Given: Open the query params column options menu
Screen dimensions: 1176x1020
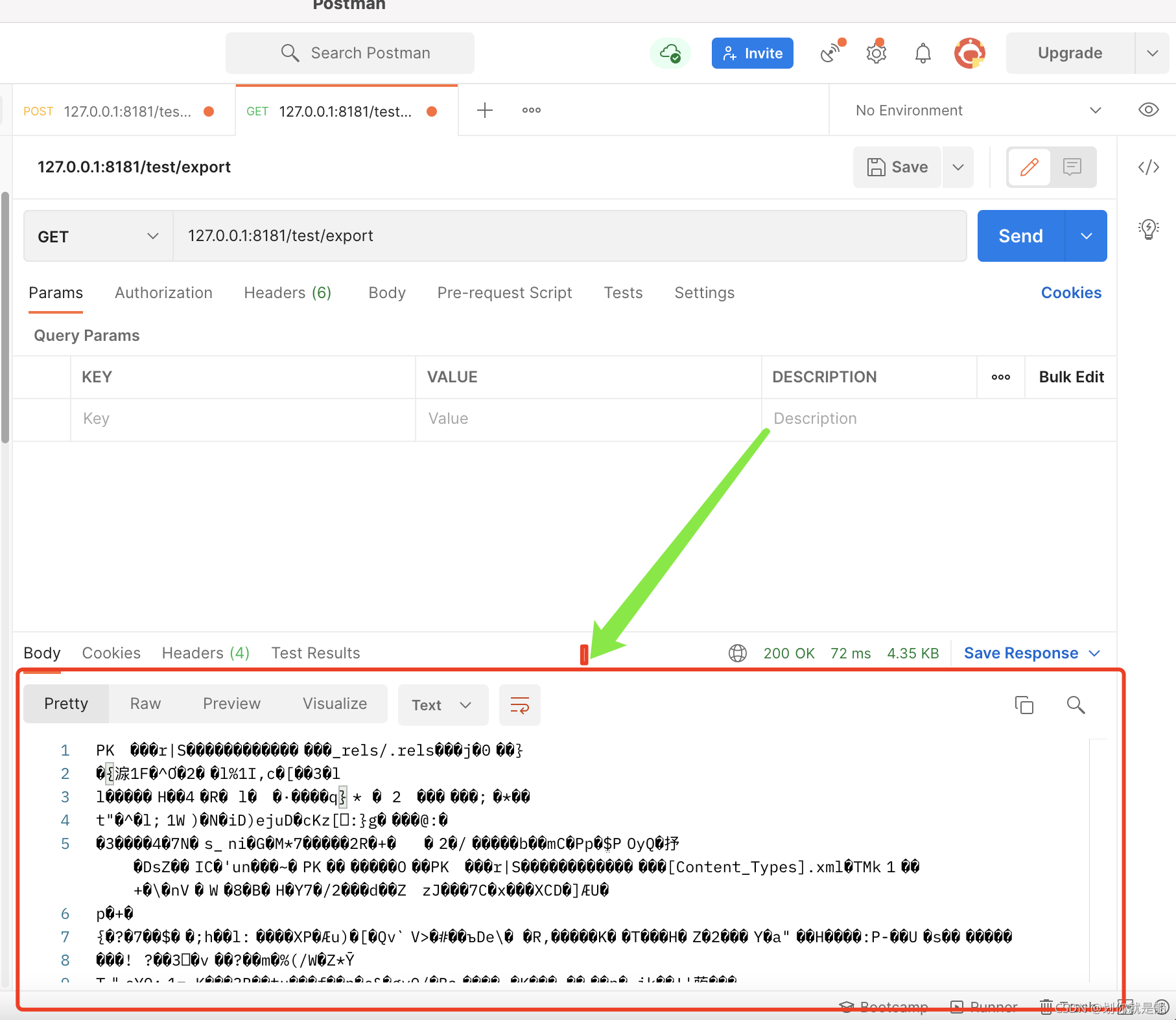Looking at the screenshot, I should click(1001, 377).
